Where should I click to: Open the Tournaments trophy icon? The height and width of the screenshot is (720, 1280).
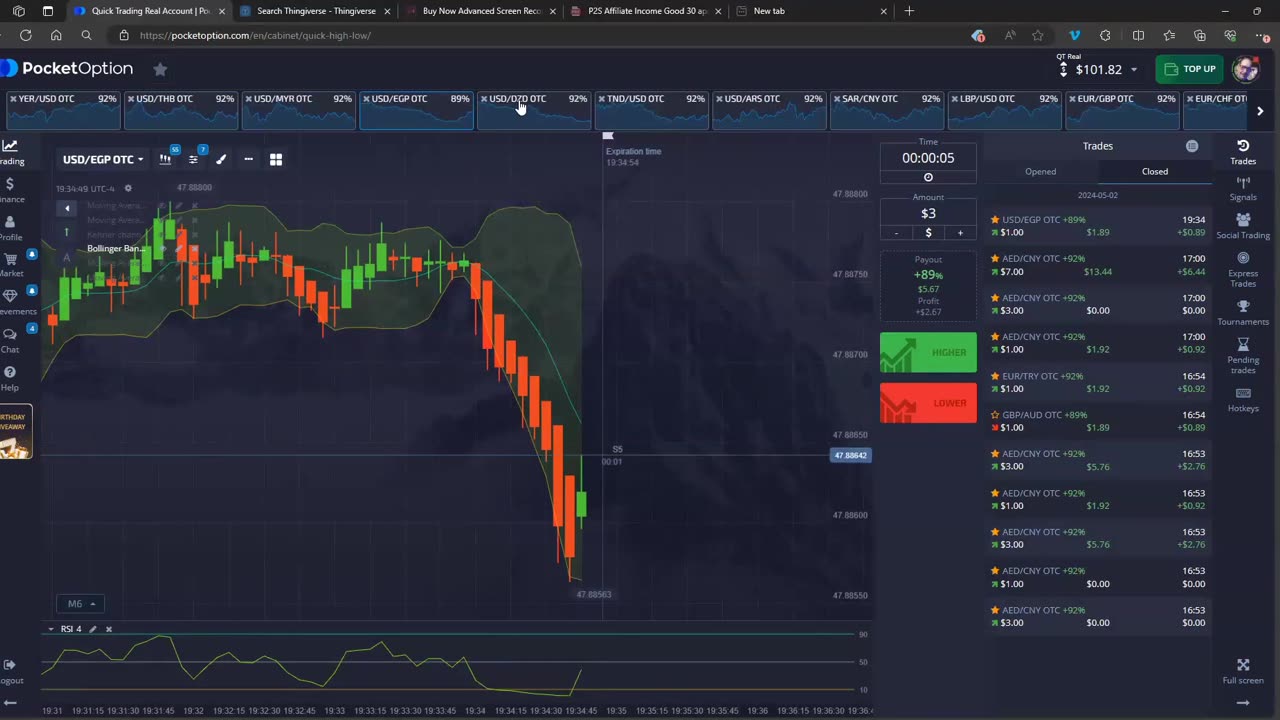pos(1243,313)
